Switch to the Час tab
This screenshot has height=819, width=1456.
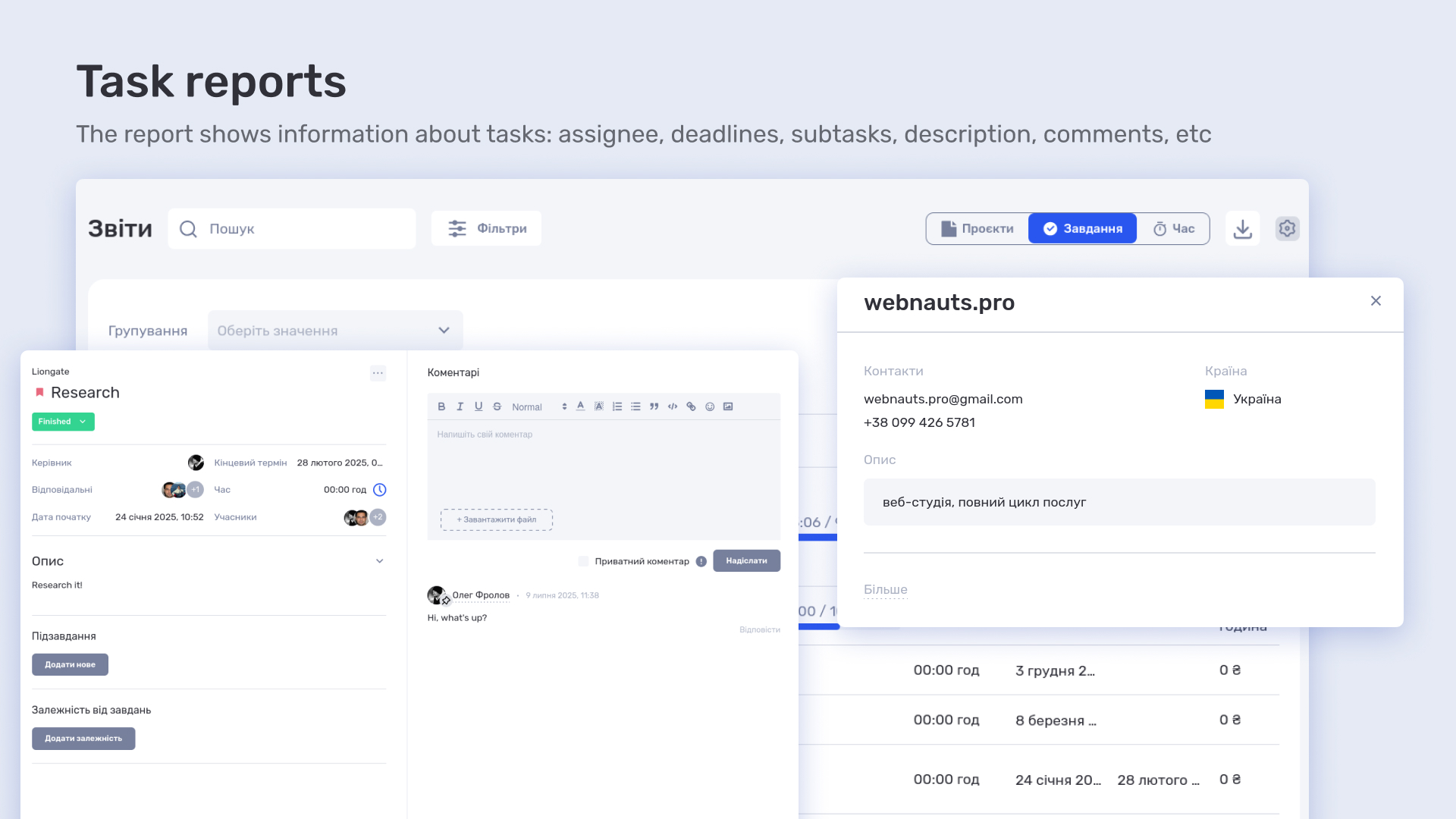click(1173, 228)
